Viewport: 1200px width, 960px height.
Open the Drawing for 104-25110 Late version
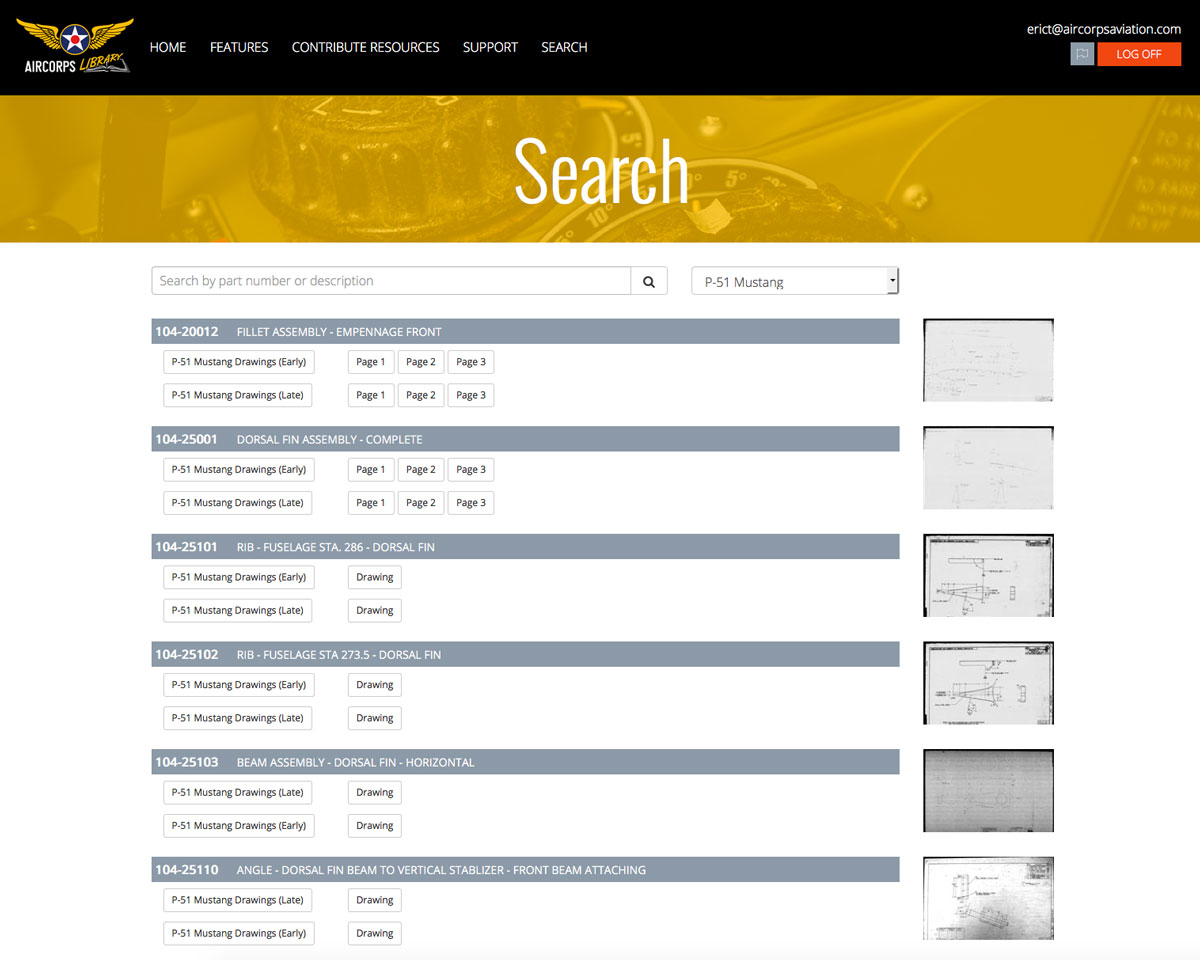374,899
